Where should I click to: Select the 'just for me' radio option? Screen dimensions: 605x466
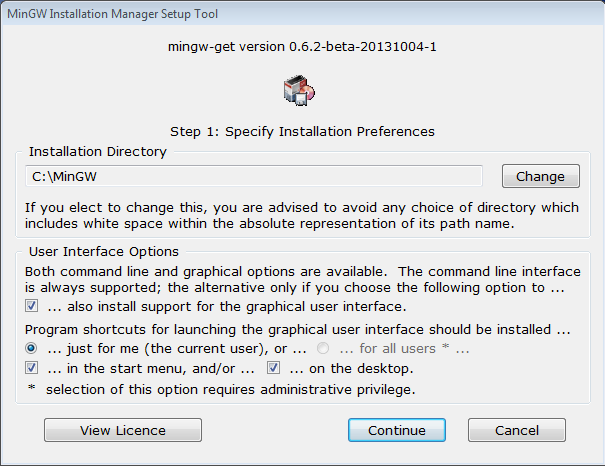click(x=33, y=348)
